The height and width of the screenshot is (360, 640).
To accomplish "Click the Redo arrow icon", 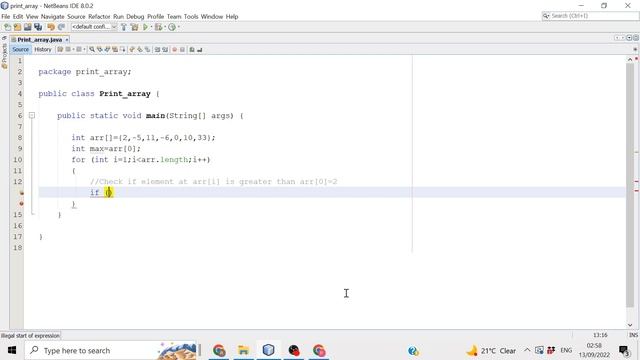I will point(62,27).
